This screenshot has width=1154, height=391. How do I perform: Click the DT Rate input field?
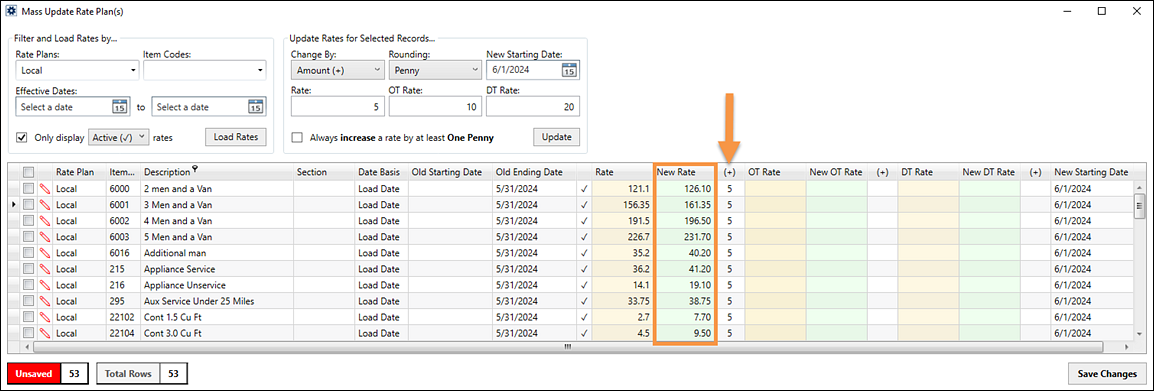(533, 107)
